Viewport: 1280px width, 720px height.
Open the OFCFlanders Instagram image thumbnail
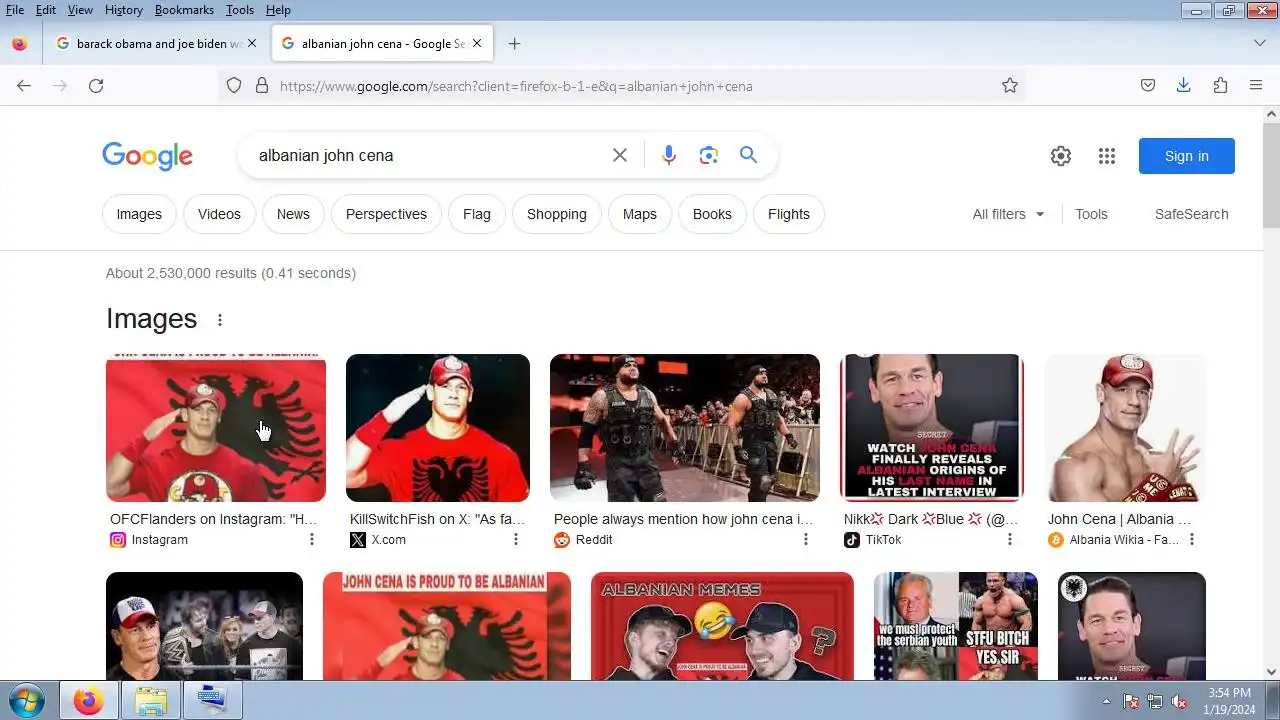[216, 428]
